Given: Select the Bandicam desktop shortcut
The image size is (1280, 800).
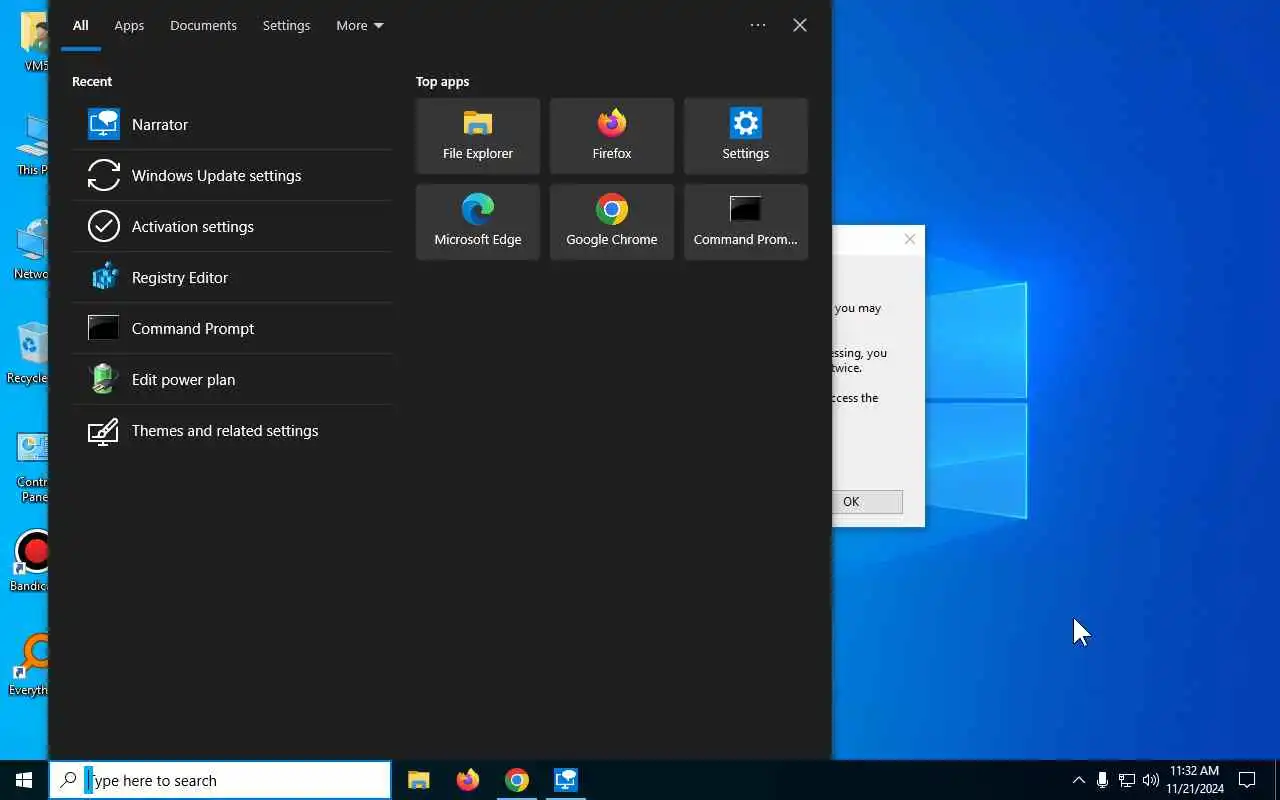Looking at the screenshot, I should coord(31,560).
